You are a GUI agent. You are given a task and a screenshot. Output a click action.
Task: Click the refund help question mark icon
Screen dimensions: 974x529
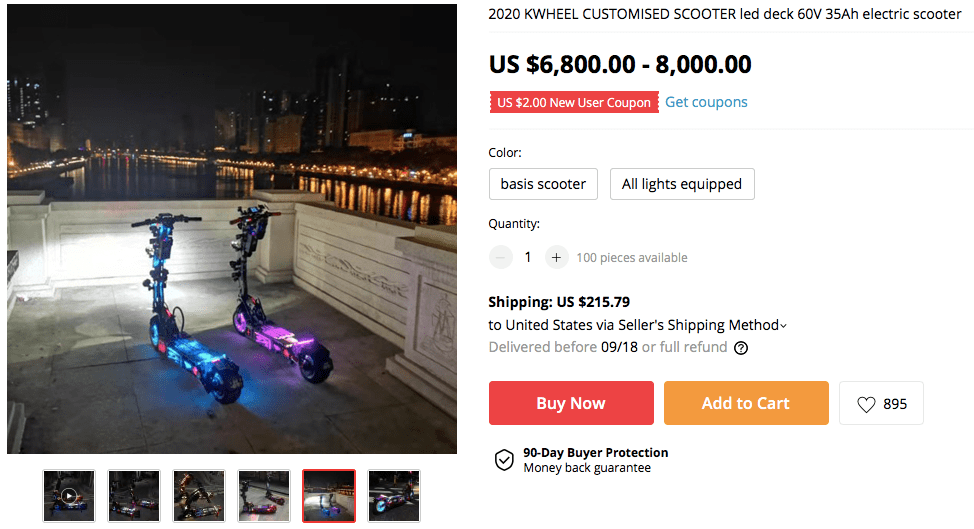point(741,348)
